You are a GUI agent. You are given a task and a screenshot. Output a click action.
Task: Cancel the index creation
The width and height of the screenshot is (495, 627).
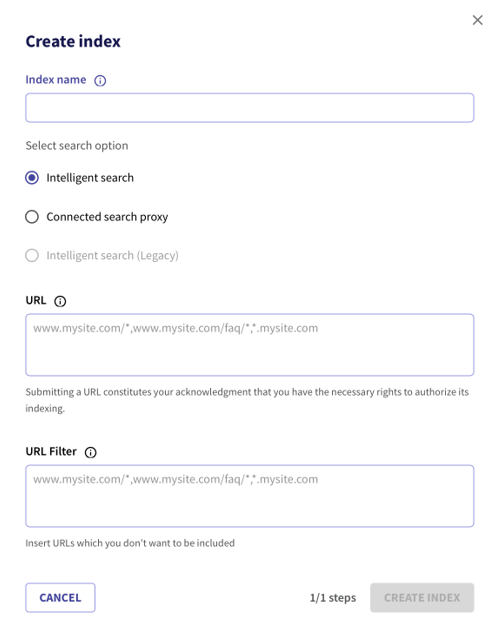[60, 597]
